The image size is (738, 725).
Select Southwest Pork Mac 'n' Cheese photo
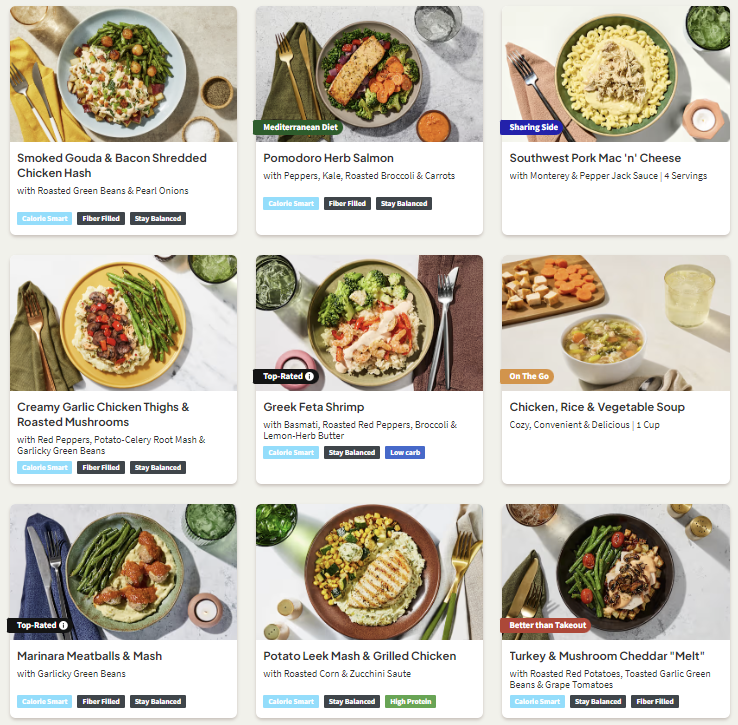[616, 74]
